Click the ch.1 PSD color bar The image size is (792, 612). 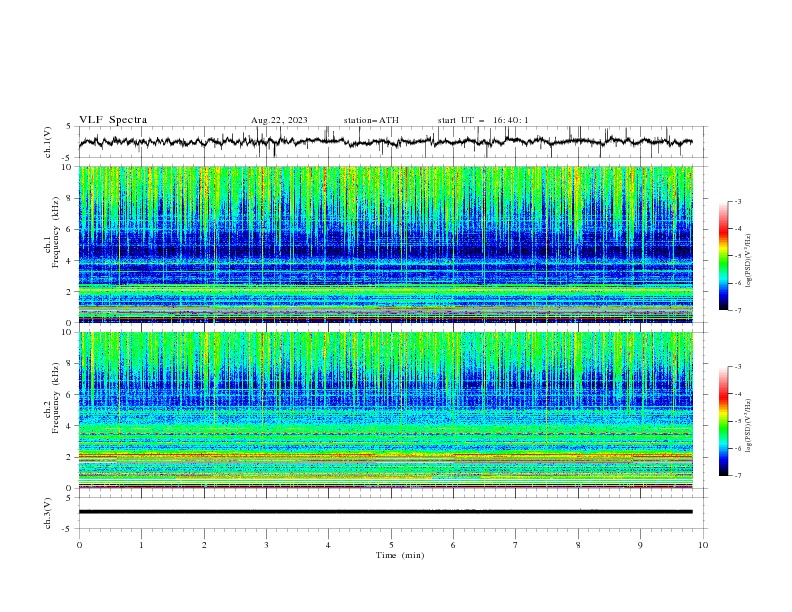pos(723,256)
